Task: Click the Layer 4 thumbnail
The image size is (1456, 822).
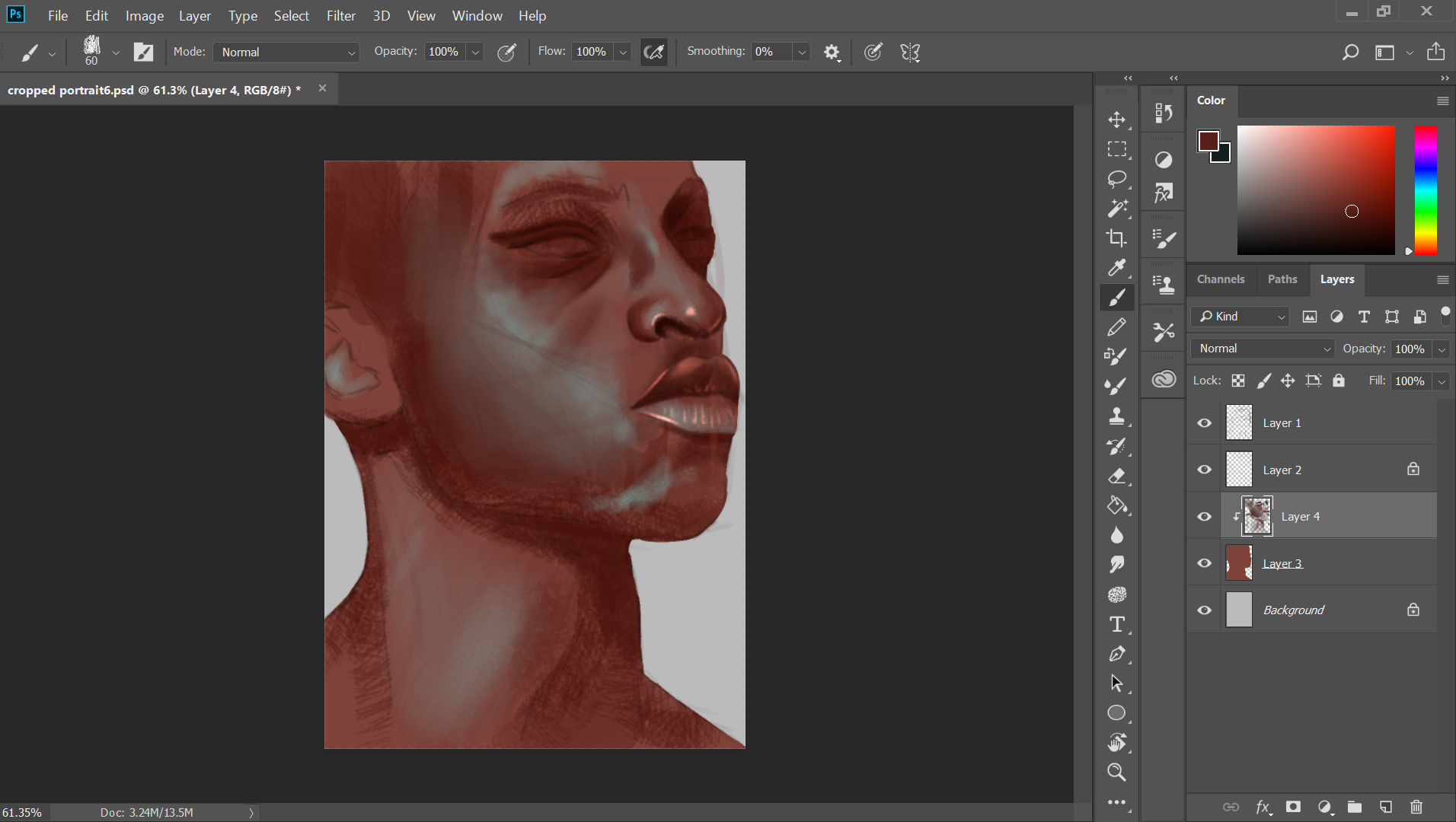Action: 1256,516
